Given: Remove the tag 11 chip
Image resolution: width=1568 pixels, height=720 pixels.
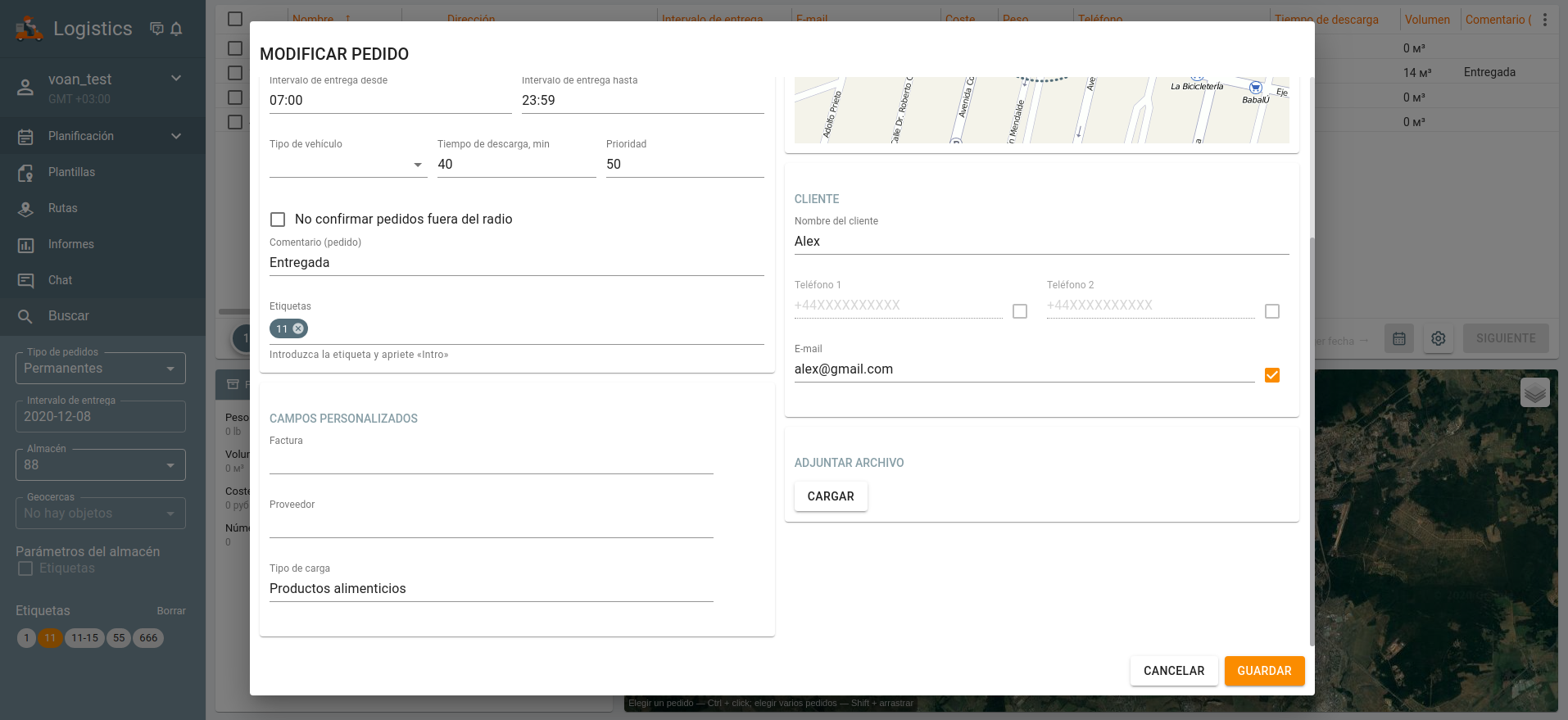Looking at the screenshot, I should click(x=298, y=328).
